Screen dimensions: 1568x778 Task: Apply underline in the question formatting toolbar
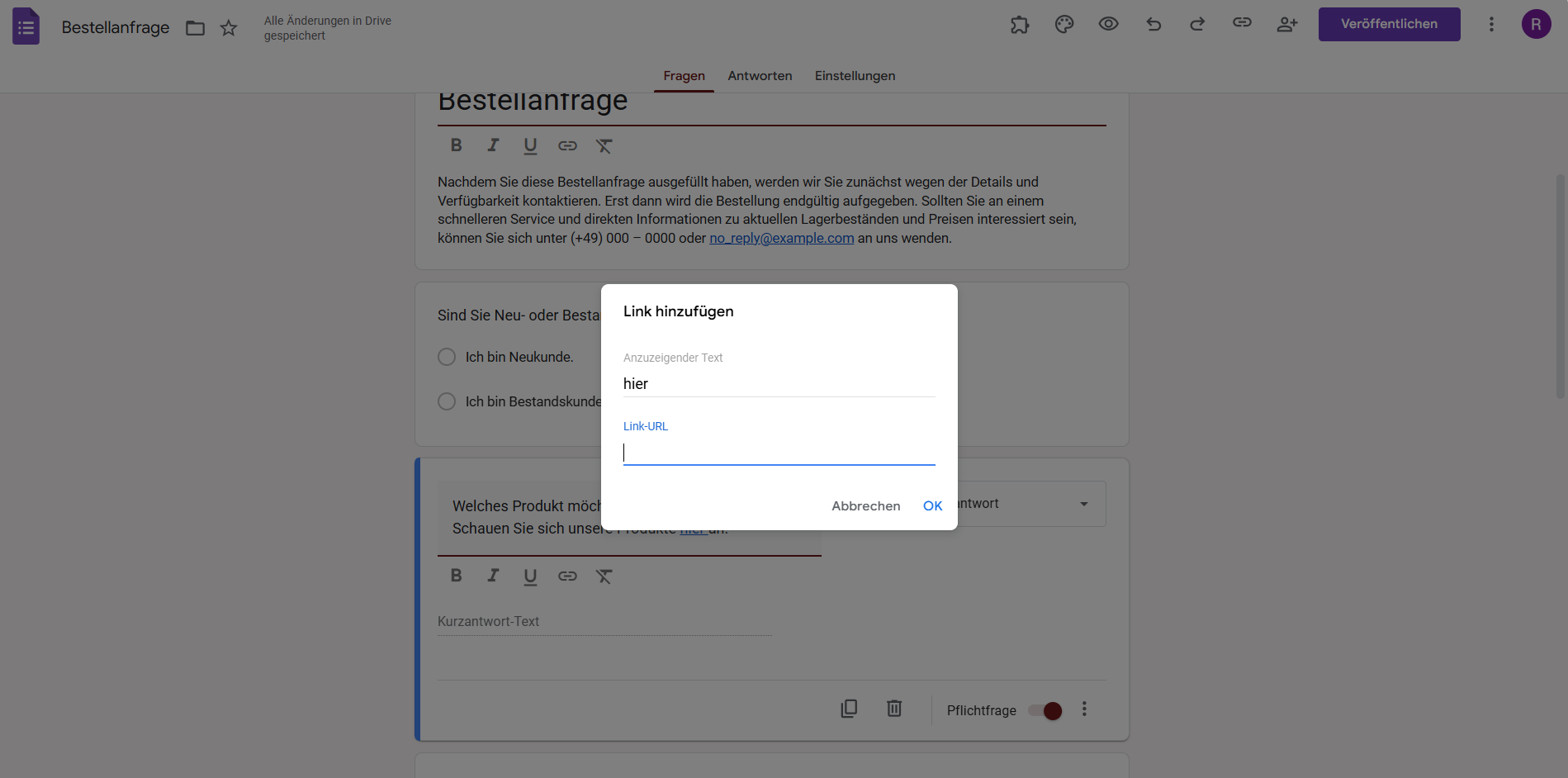(x=529, y=576)
